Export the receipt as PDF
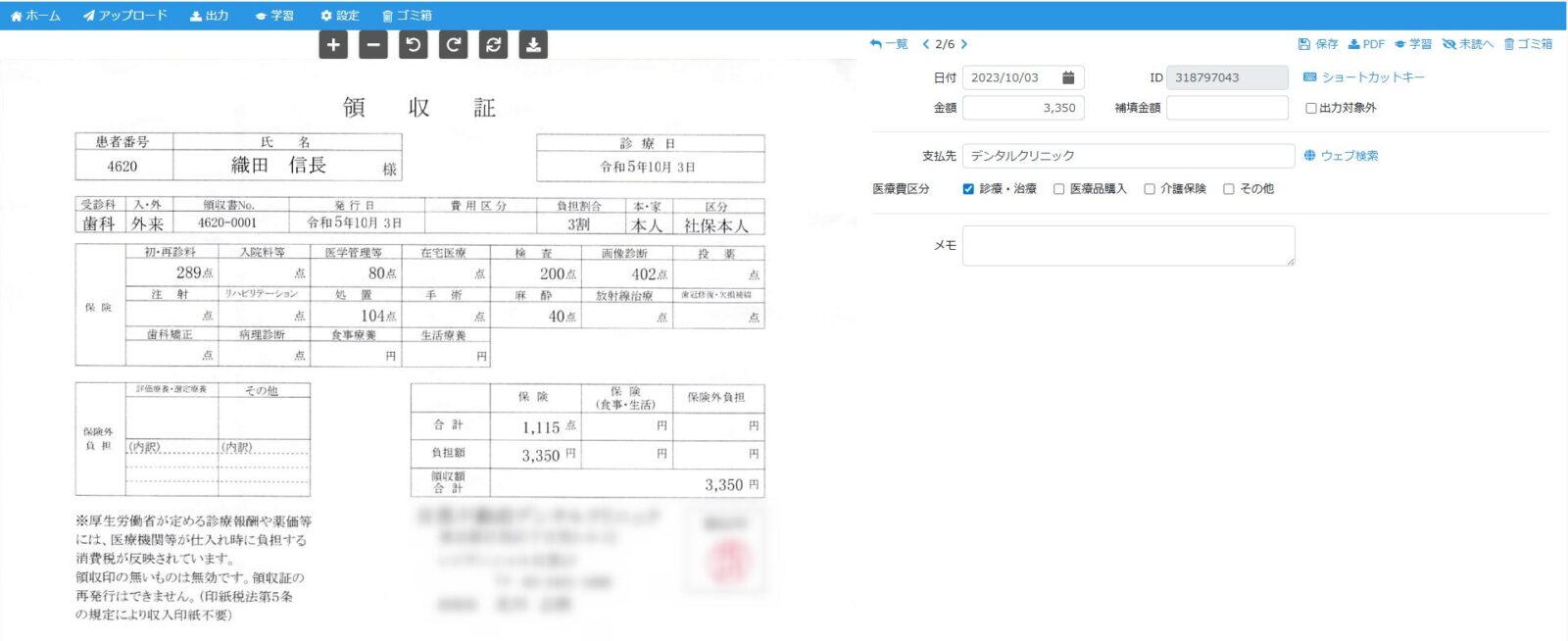Screen dimensions: 1568x641 1366,44
